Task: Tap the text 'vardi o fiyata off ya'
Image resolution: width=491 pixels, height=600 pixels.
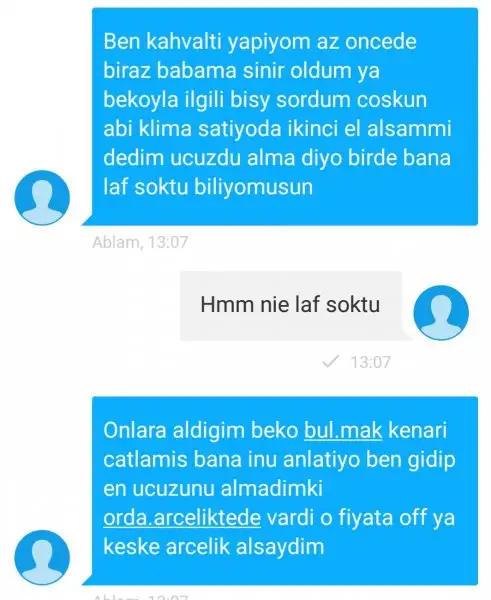Action: pos(361,517)
